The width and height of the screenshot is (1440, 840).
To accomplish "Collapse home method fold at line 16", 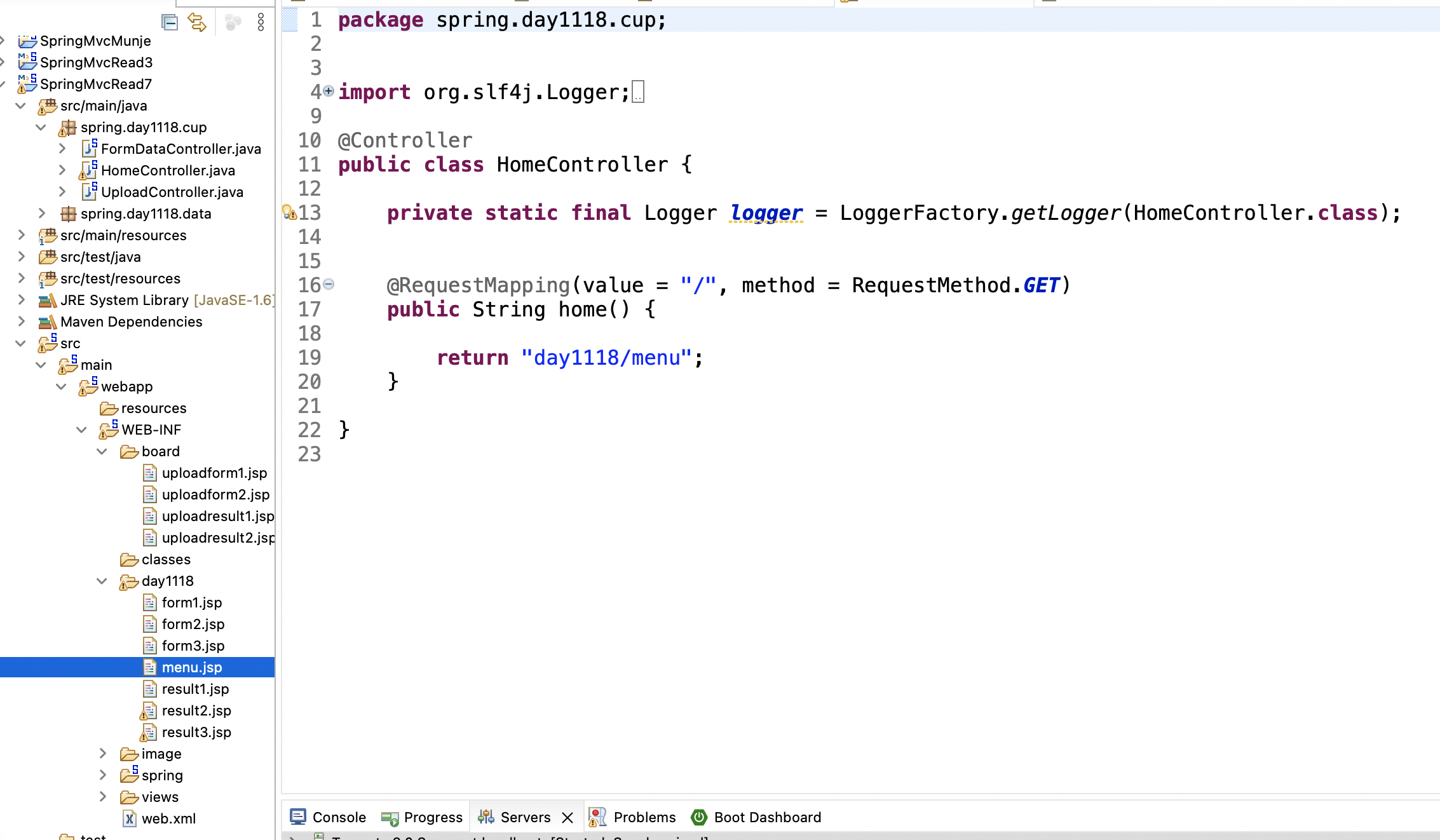I will click(x=329, y=284).
